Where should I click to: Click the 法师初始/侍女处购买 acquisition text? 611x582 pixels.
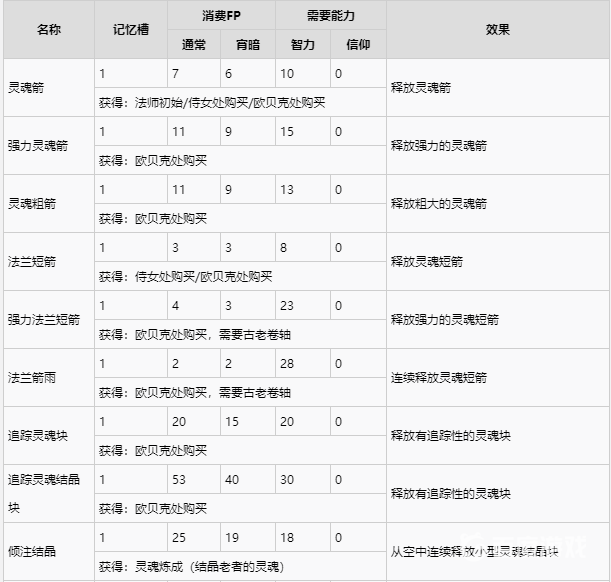click(211, 102)
